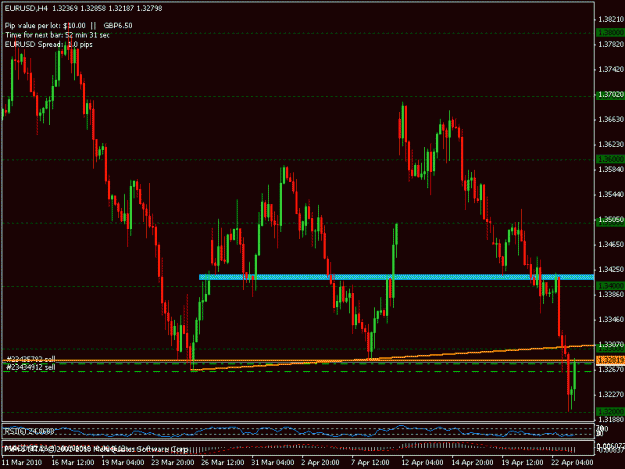Click the '19 Apr 12:00' time axis label
The image size is (625, 469).
coord(522,463)
